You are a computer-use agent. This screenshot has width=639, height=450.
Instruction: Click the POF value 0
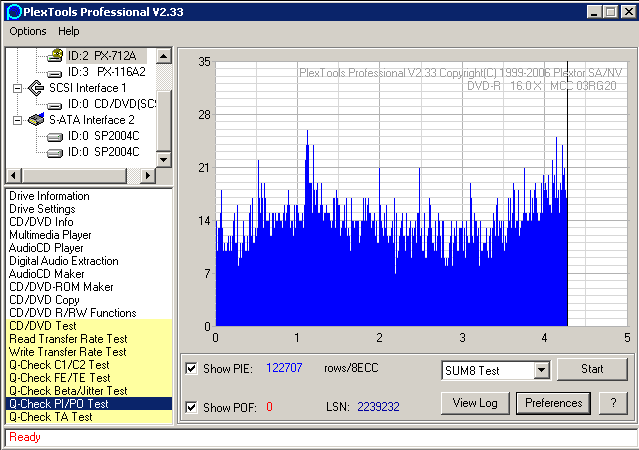269,407
